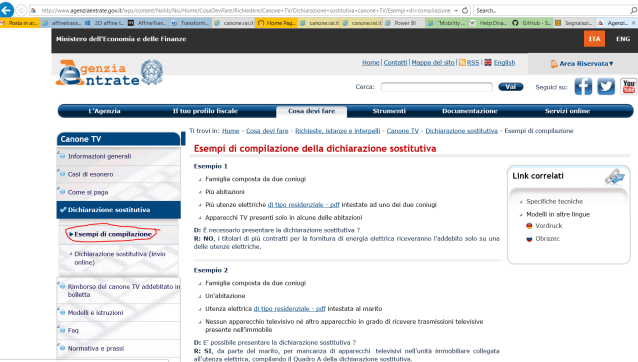Go back with the browser Back arrow
The image size is (638, 362).
click(x=7, y=10)
